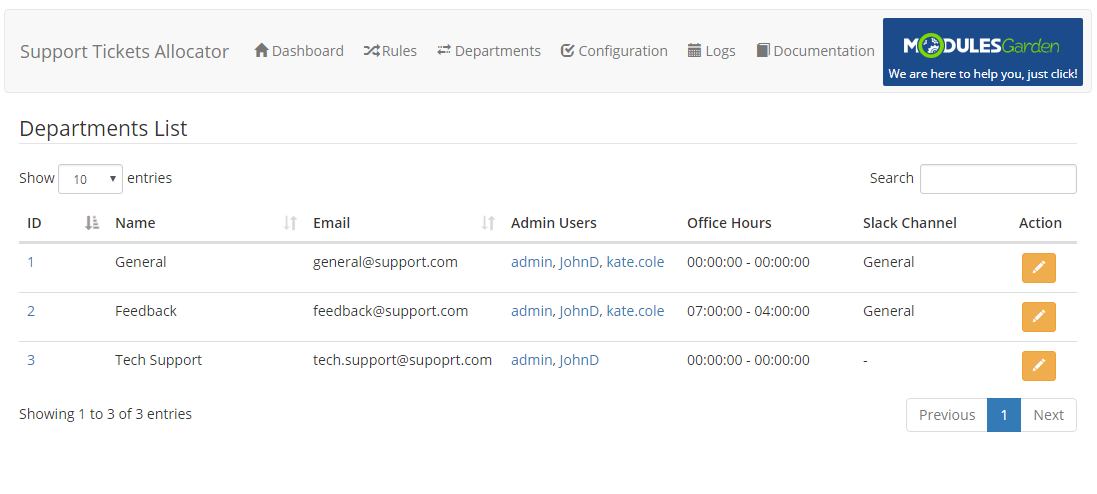Image resolution: width=1097 pixels, height=494 pixels.
Task: View the Logs page
Action: point(712,51)
